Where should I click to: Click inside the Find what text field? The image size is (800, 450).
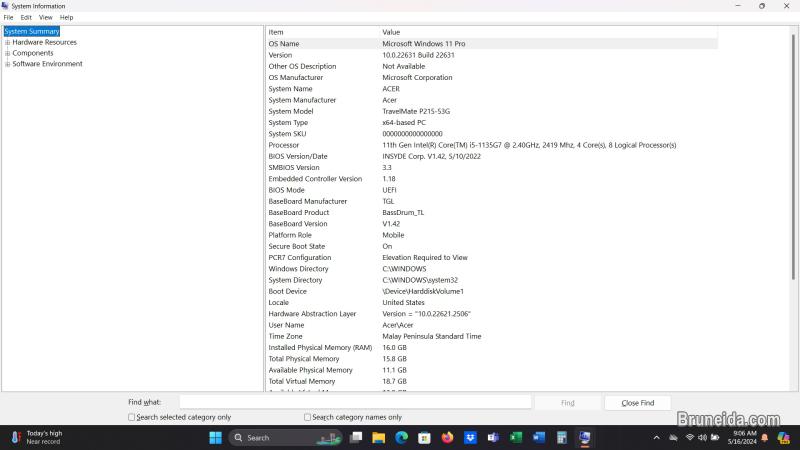349,402
